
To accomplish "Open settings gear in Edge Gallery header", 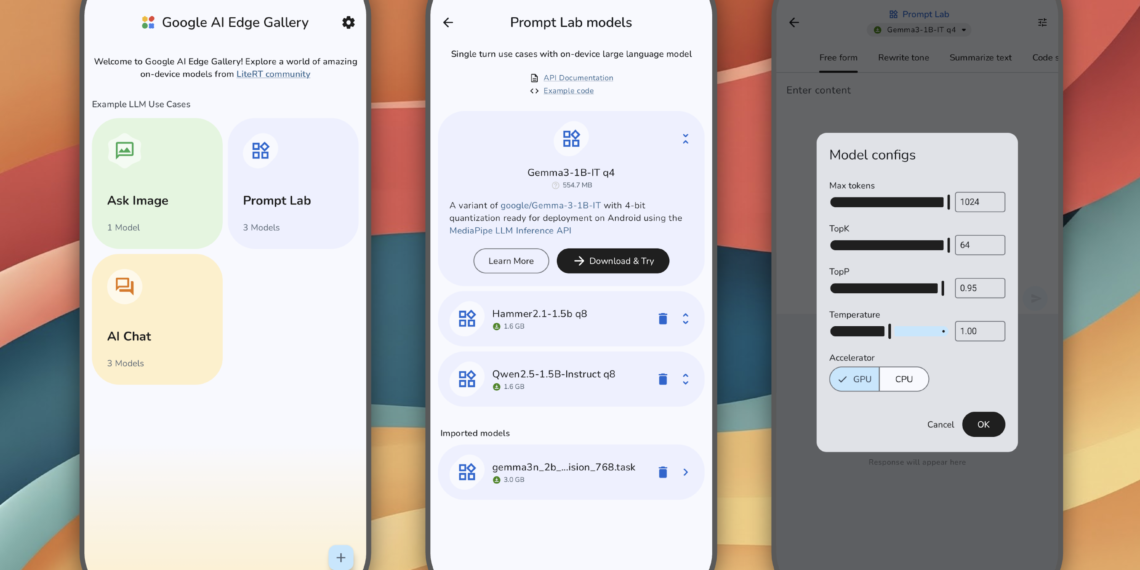I will tap(348, 22).
